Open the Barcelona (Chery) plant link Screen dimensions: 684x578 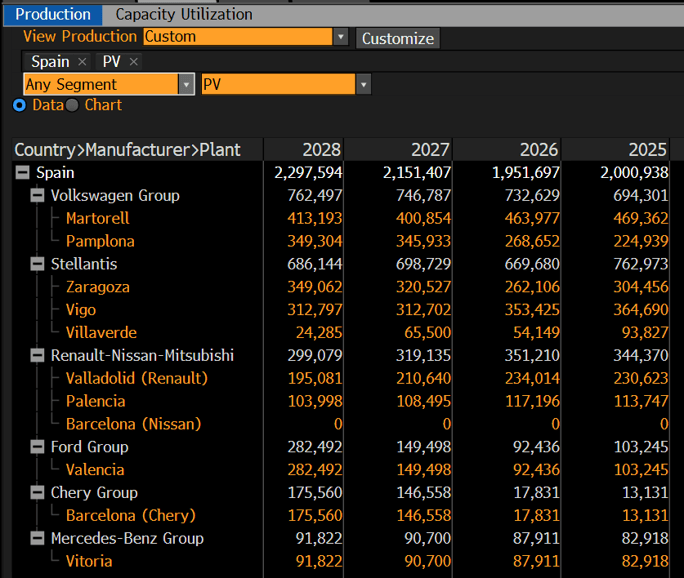[x=131, y=516]
